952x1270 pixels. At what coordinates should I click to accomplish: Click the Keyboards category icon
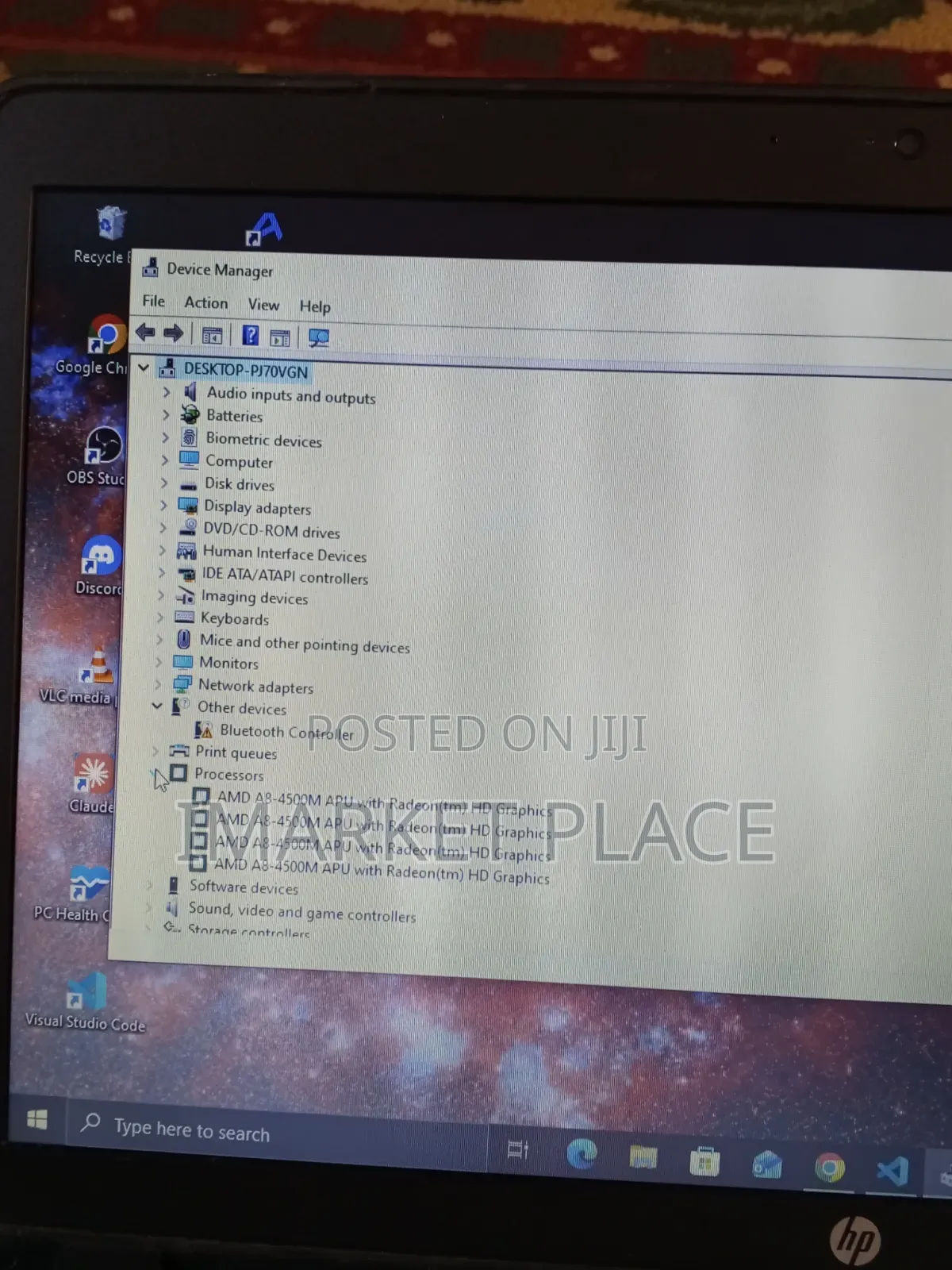tap(184, 617)
